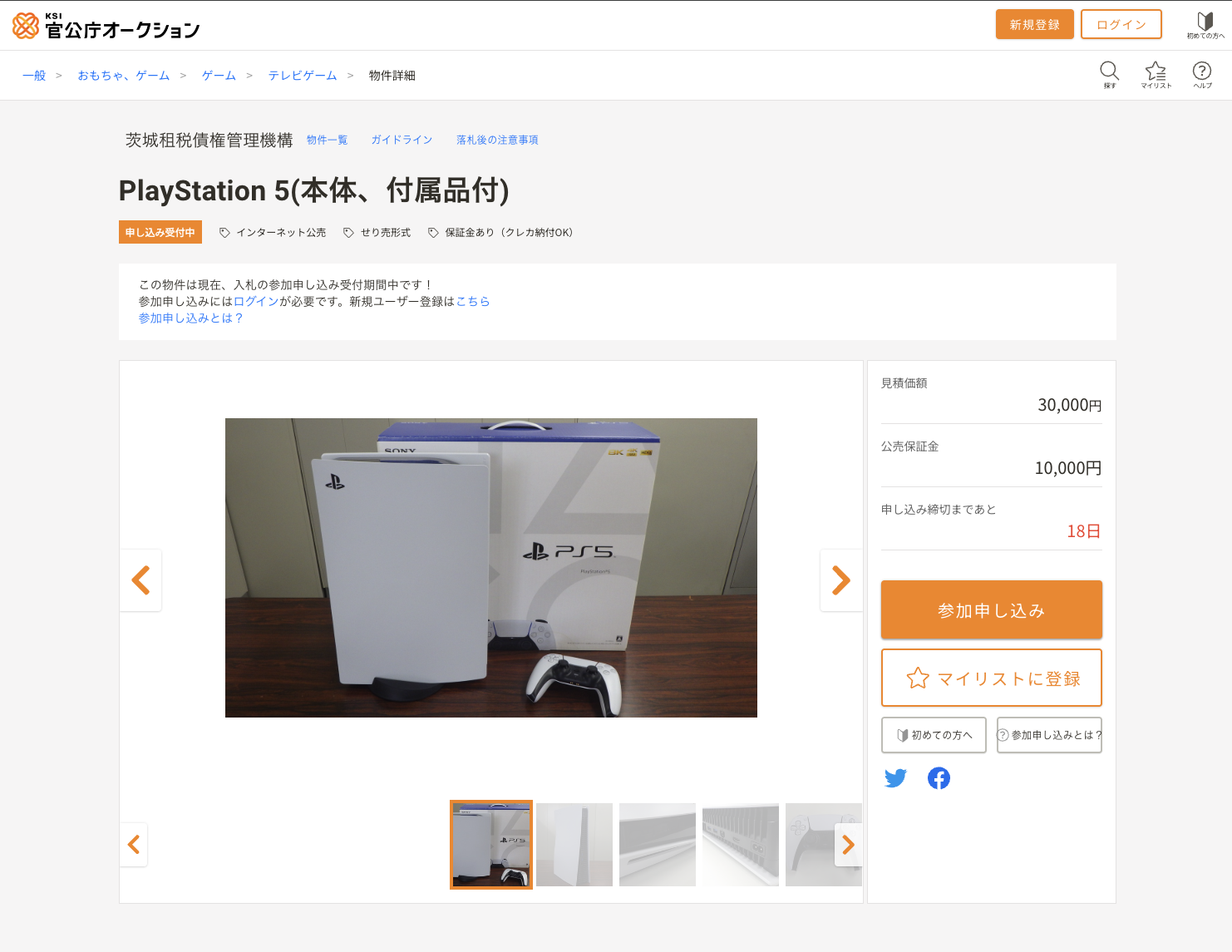The image size is (1232, 952).
Task: Show previous main photo with left arrow
Action: click(x=140, y=580)
